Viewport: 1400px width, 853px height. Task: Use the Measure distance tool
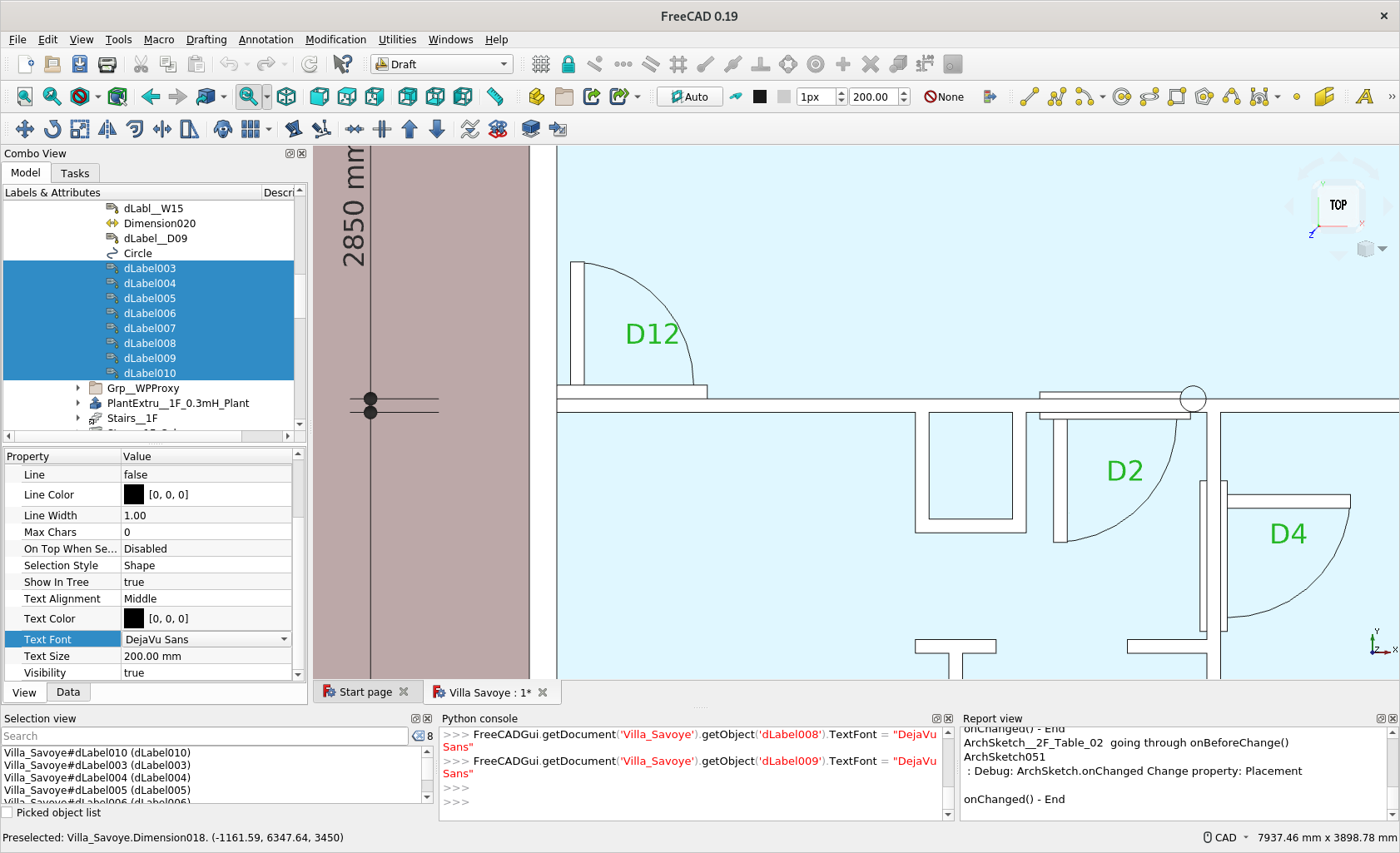(496, 97)
